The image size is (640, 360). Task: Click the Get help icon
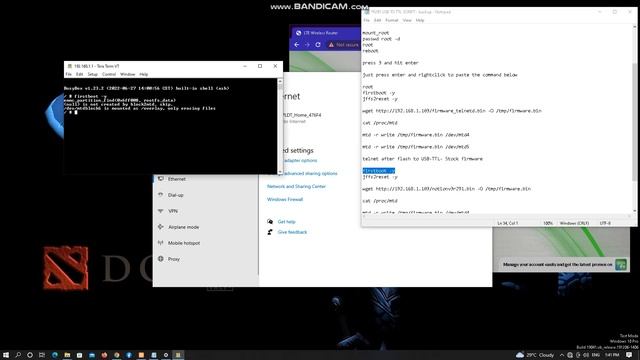tap(270, 222)
